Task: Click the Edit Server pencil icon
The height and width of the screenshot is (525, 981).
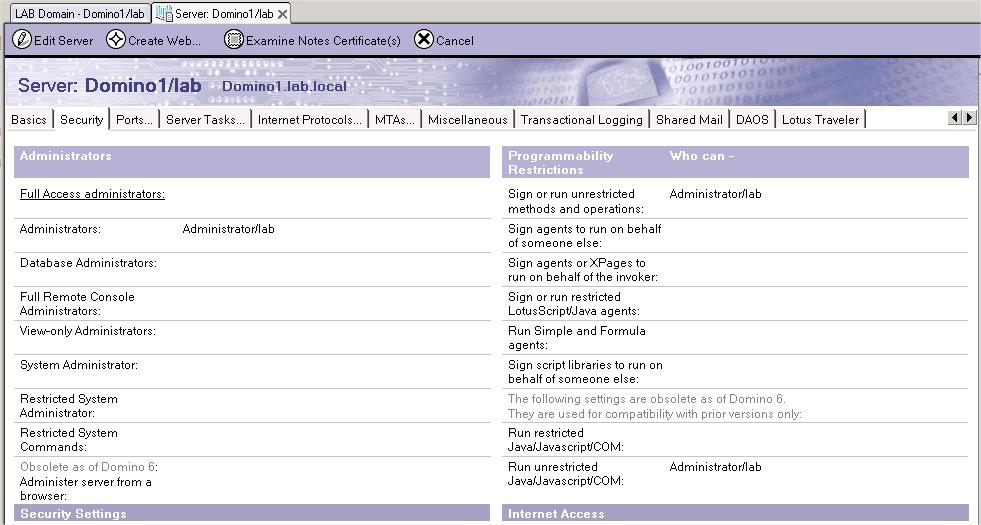Action: tap(22, 40)
